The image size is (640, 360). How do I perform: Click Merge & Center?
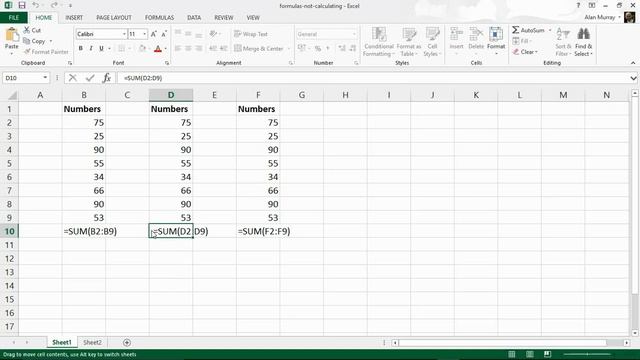pyautogui.click(x=259, y=48)
